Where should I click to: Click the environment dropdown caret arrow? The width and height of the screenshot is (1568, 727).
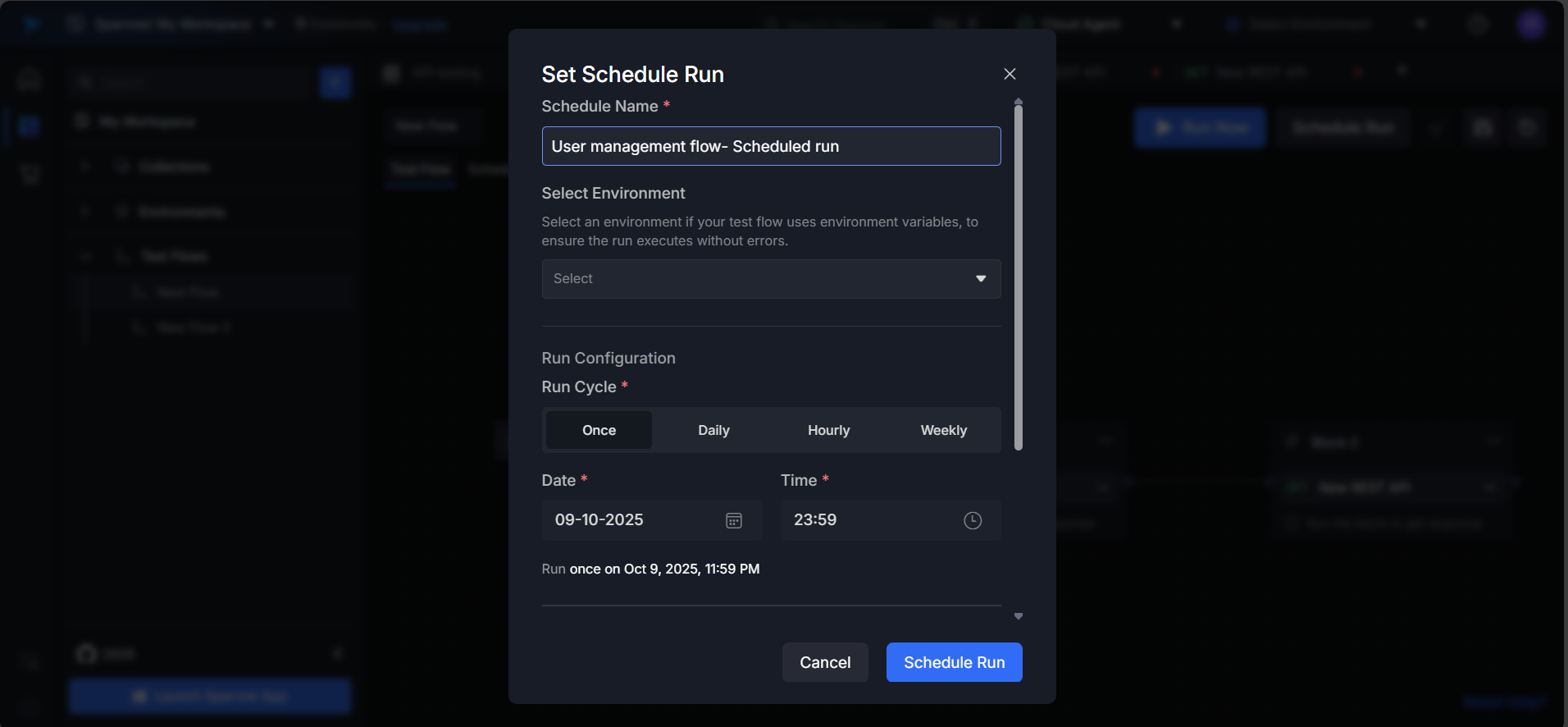980,279
